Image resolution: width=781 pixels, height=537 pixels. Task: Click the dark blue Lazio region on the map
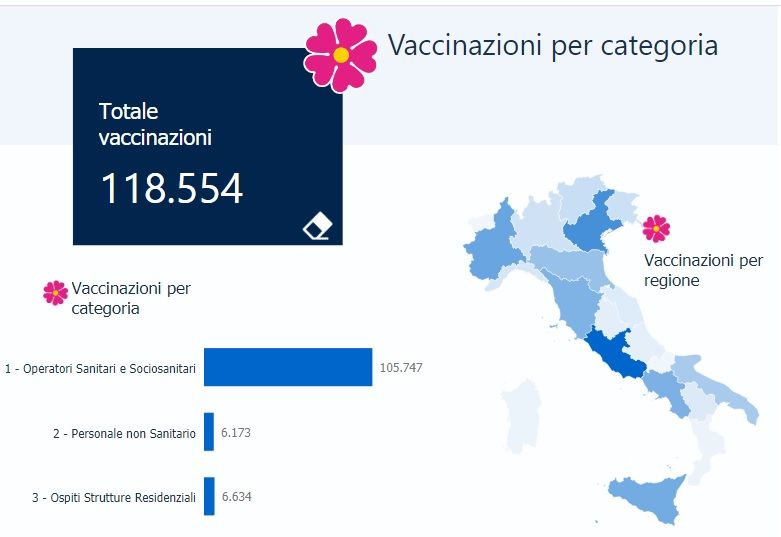[x=613, y=353]
